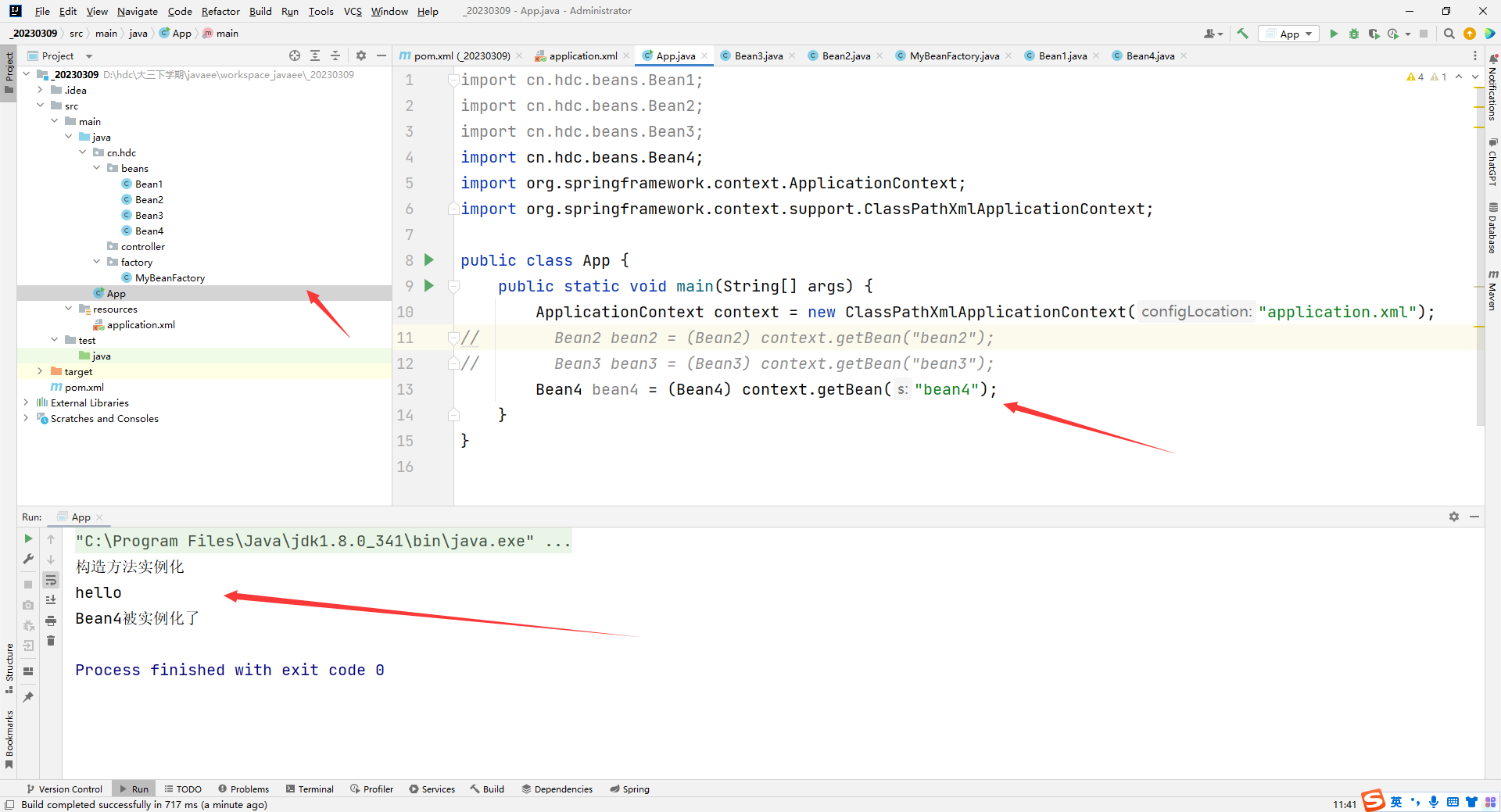Open Project panel settings gear
Screen dimensions: 1501x812
360,55
